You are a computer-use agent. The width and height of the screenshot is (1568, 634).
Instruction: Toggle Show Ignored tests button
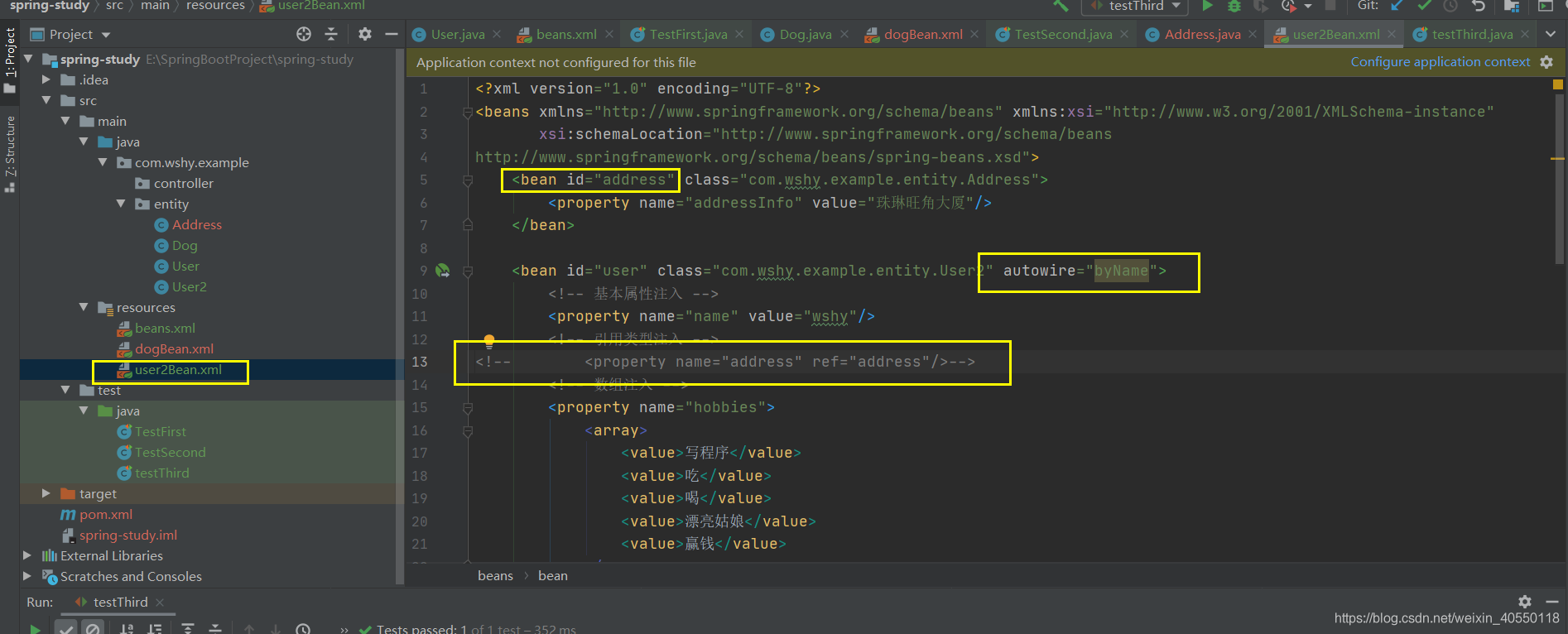[93, 629]
